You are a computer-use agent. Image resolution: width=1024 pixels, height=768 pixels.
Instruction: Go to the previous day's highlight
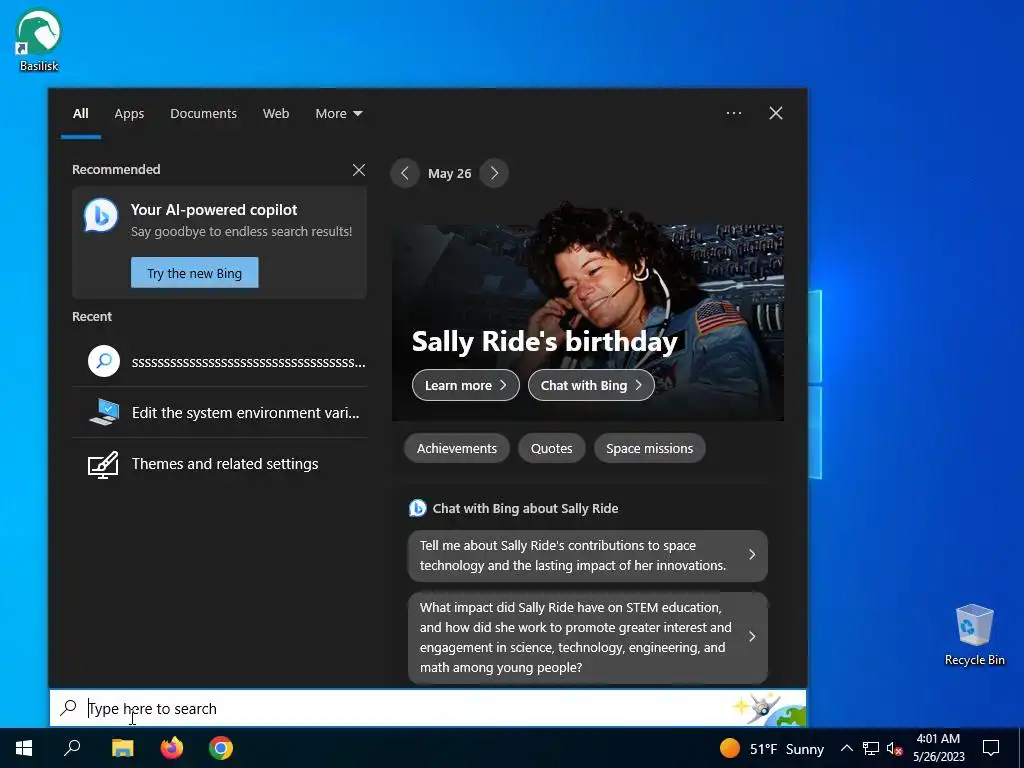[405, 173]
